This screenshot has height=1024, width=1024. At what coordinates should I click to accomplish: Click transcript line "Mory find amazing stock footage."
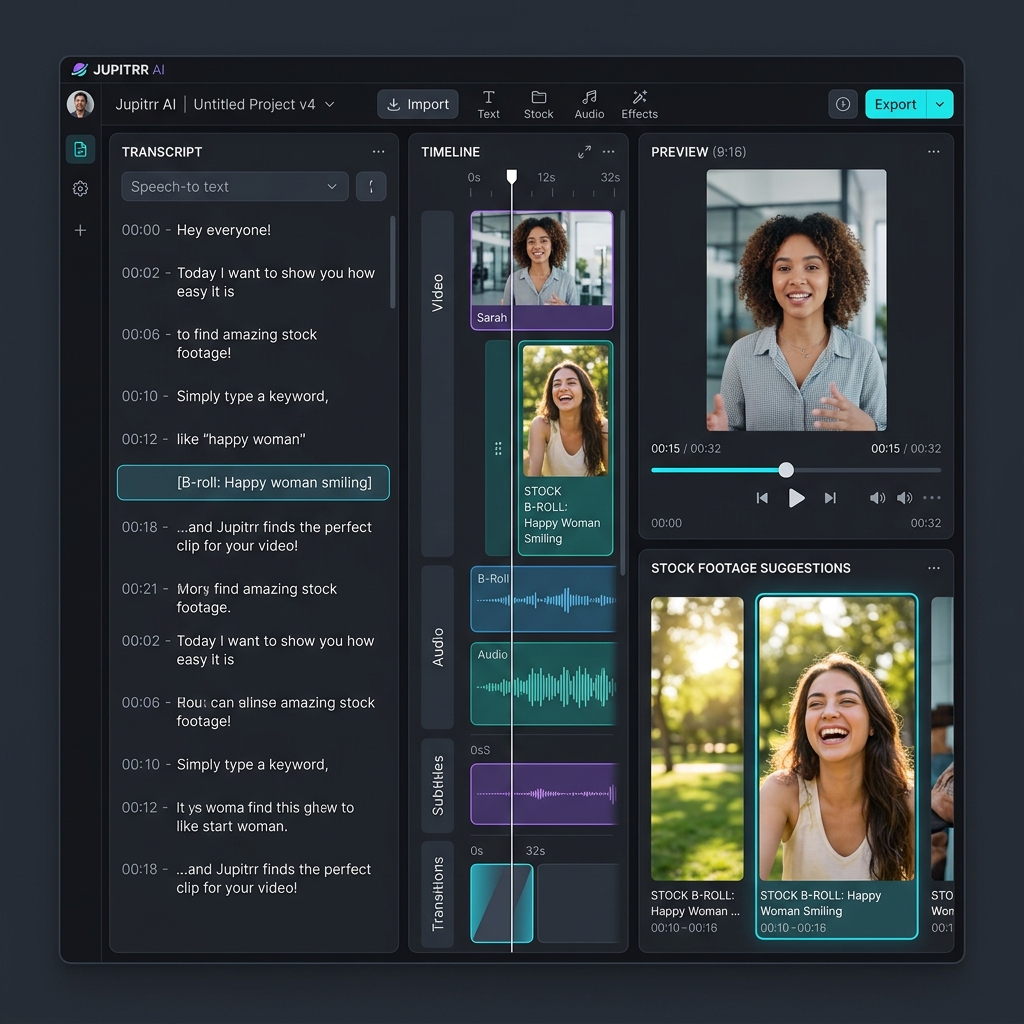tap(257, 598)
